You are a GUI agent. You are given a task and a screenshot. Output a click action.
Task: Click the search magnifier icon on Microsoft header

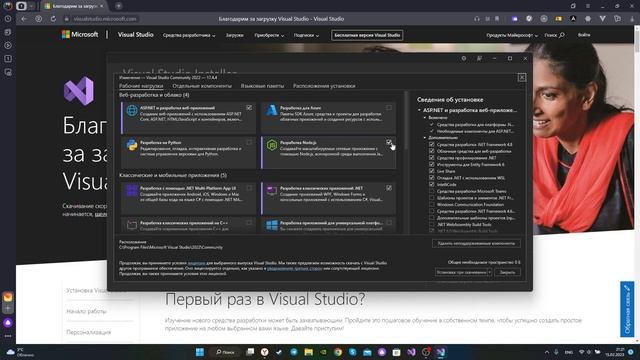562,35
